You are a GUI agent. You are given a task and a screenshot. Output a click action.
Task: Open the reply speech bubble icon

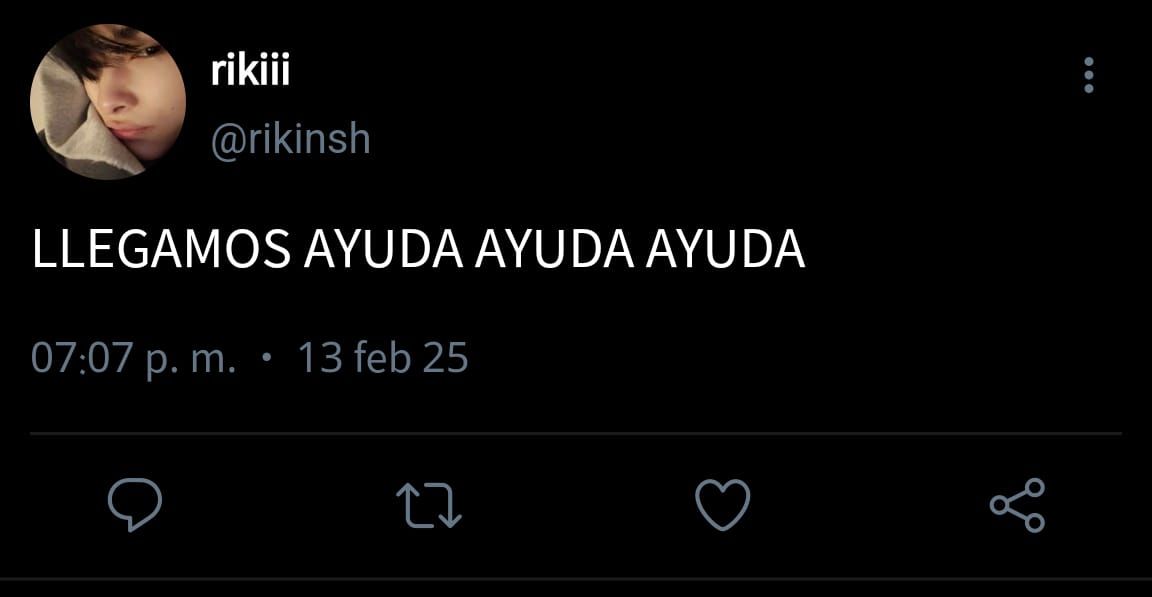tap(134, 504)
